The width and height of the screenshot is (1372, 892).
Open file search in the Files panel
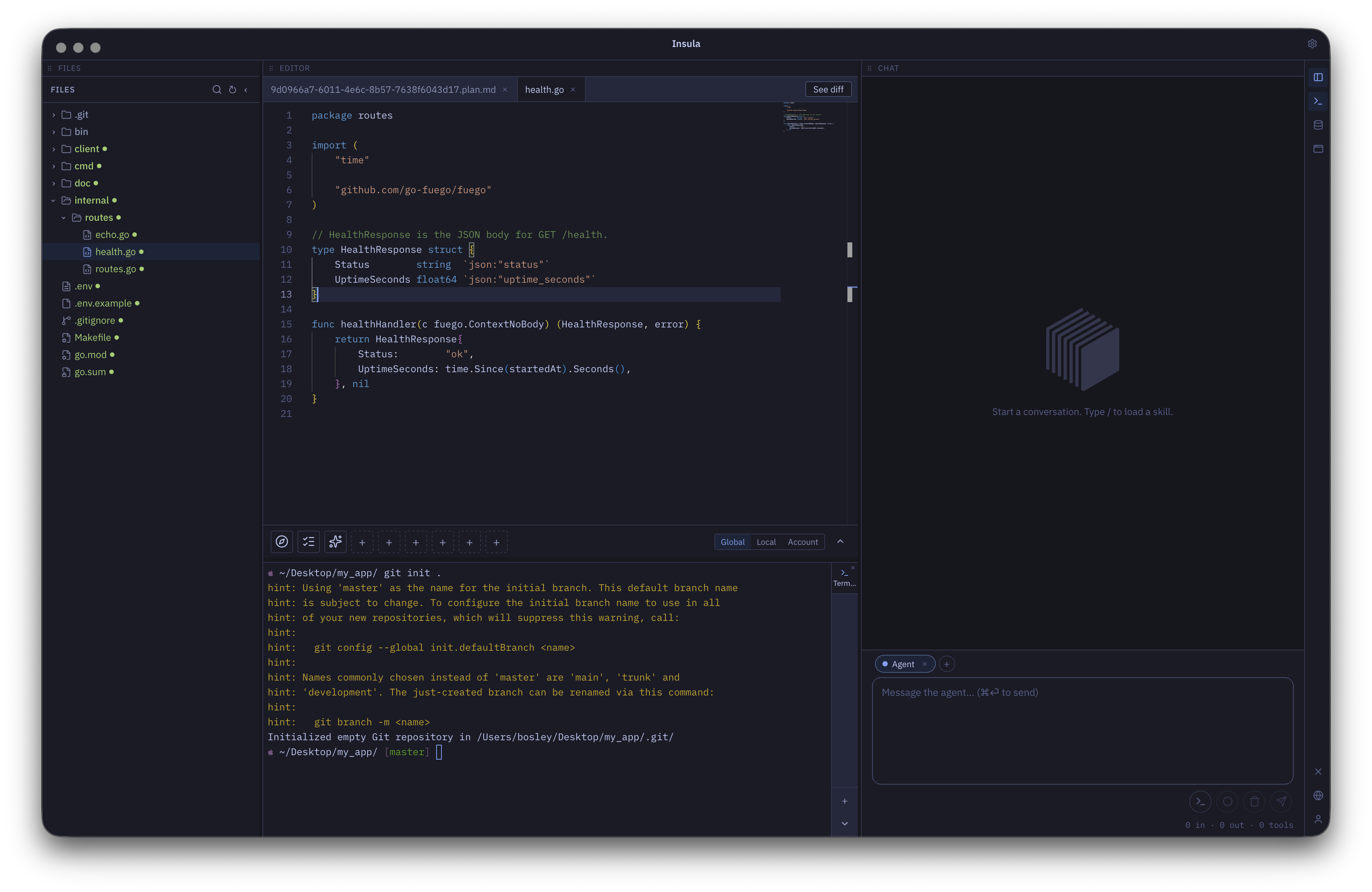(x=217, y=89)
